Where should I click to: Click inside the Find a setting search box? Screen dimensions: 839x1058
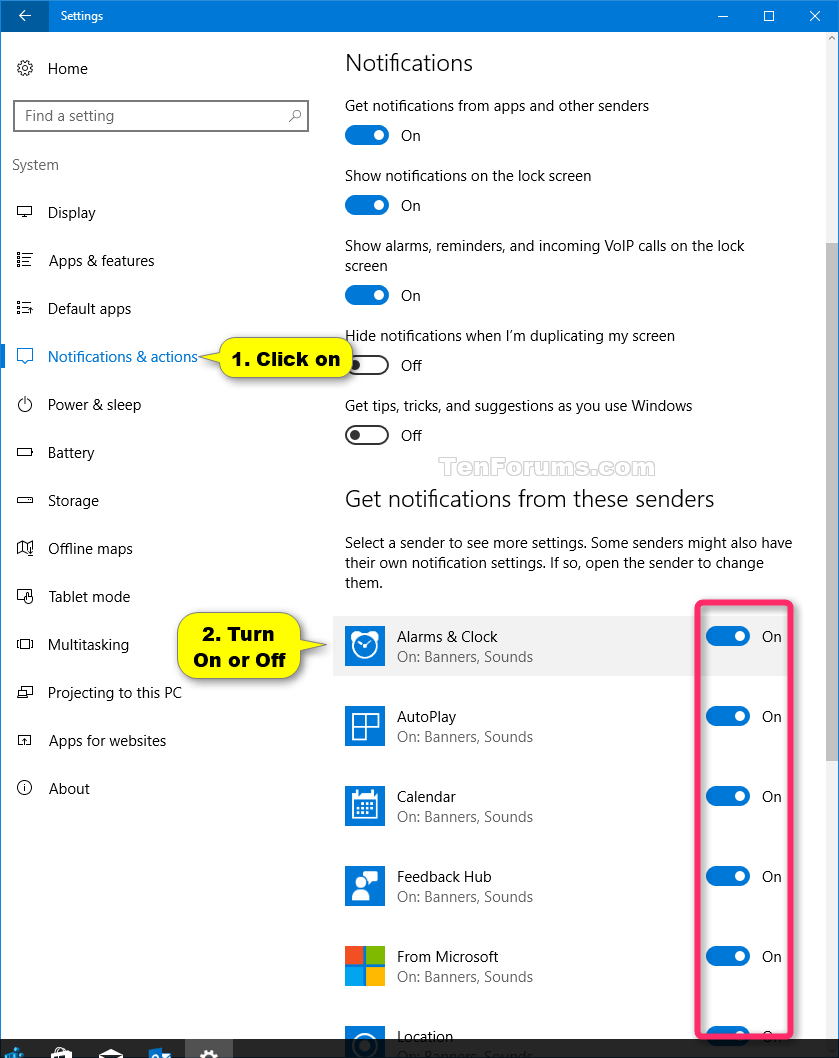pyautogui.click(x=160, y=116)
